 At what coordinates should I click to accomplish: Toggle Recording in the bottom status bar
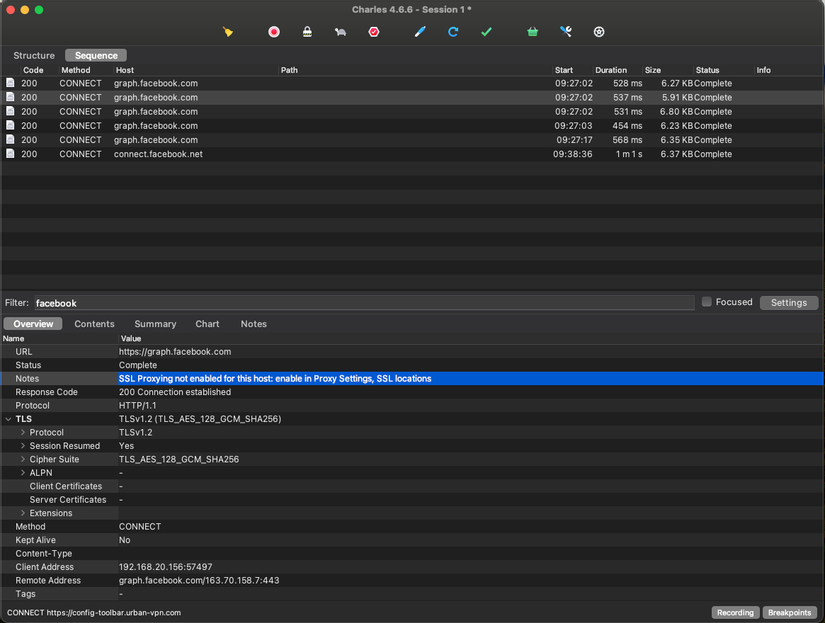[735, 612]
